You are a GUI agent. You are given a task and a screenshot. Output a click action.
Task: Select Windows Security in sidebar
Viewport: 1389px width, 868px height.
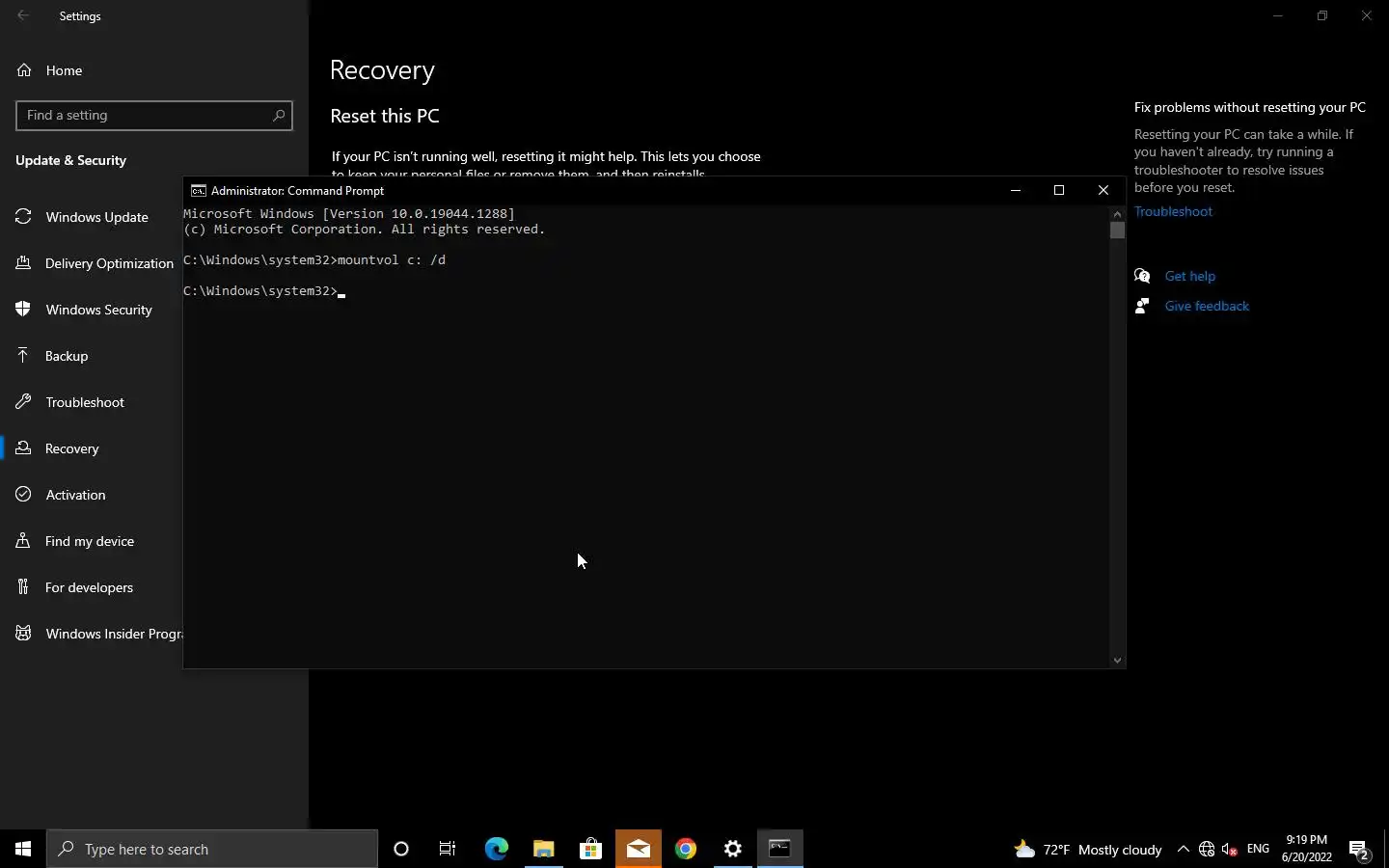tap(96, 310)
